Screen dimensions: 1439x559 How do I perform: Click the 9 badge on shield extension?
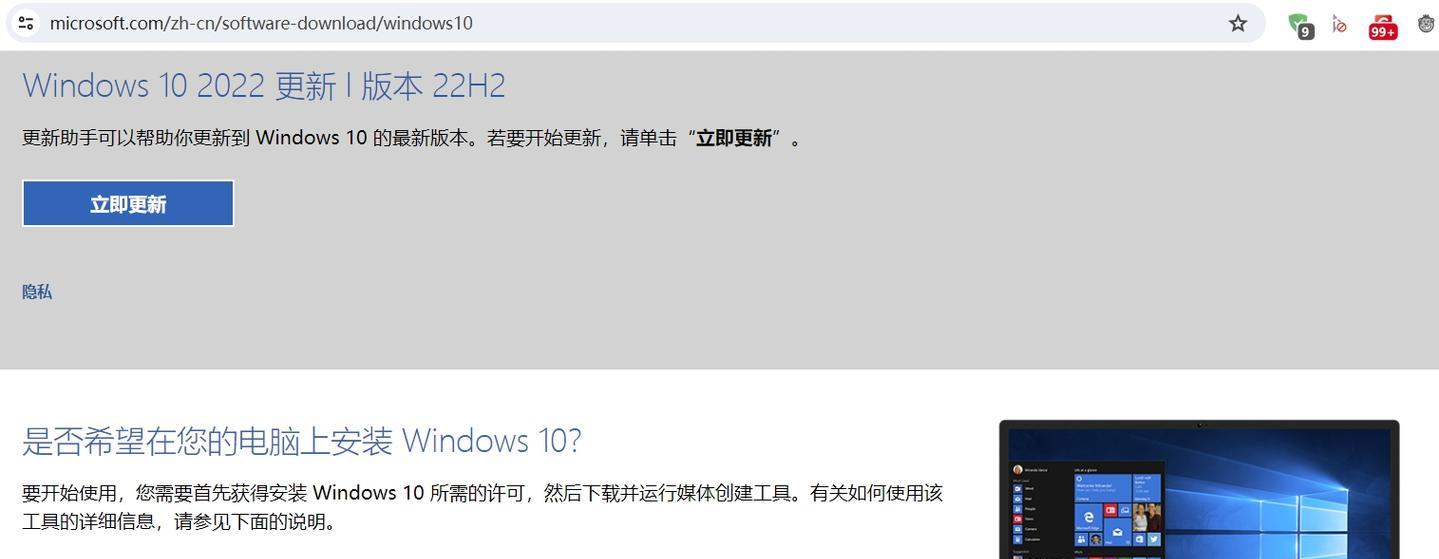[x=1306, y=32]
